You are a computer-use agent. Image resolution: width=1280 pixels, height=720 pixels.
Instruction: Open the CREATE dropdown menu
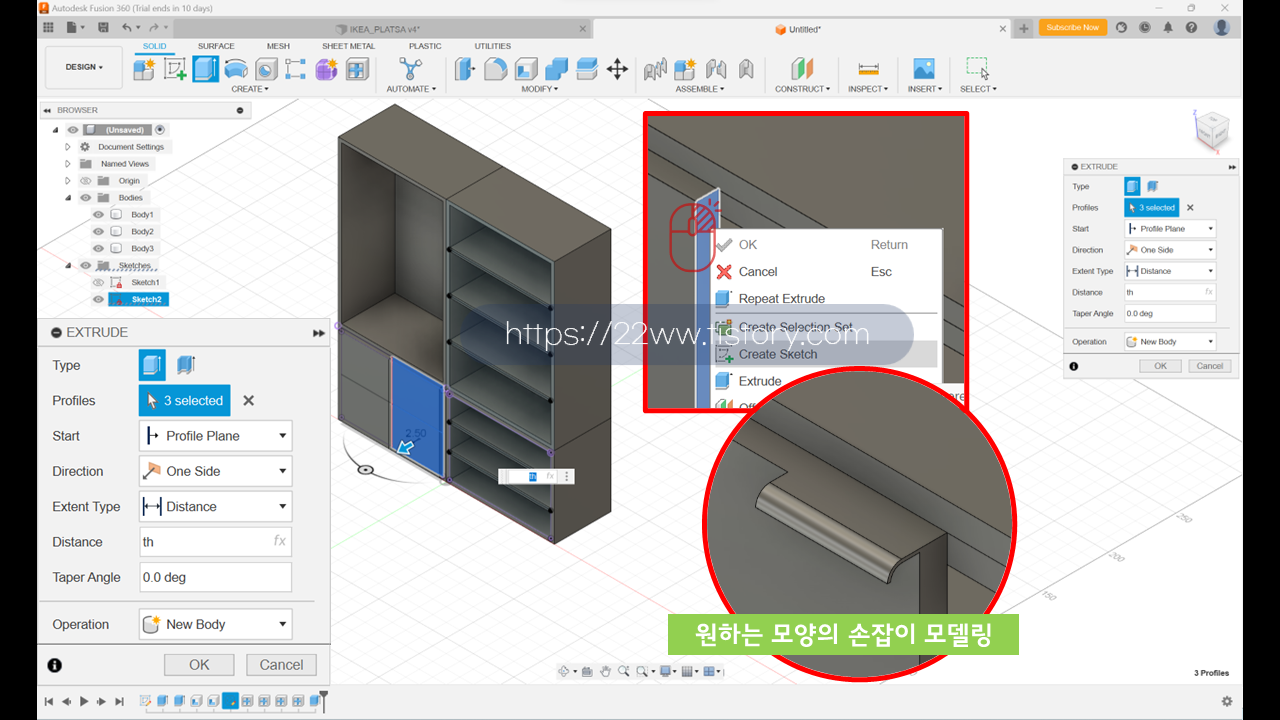249,89
